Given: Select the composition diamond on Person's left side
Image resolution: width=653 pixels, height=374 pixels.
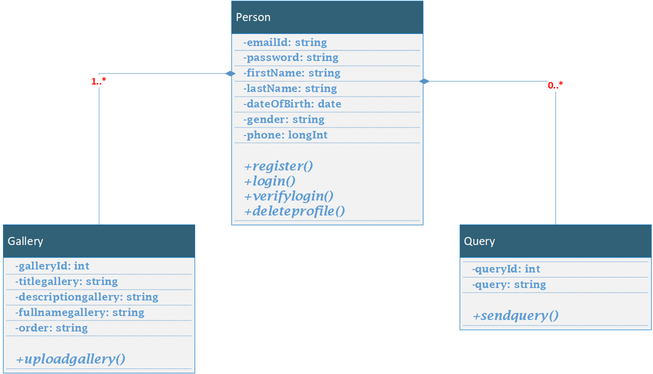Looking at the screenshot, I should pyautogui.click(x=230, y=74).
